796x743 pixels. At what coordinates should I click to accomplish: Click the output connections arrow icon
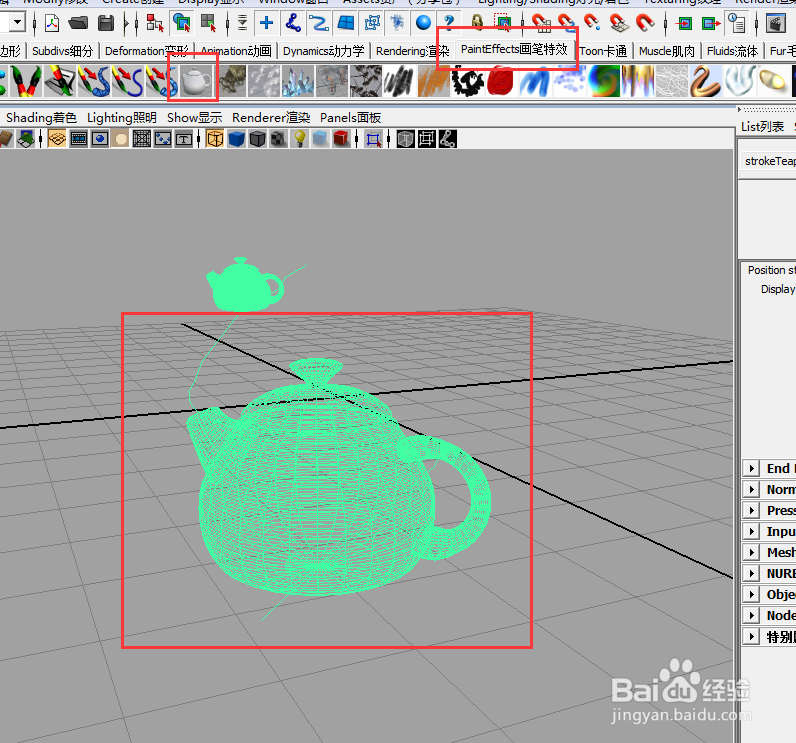pos(711,23)
